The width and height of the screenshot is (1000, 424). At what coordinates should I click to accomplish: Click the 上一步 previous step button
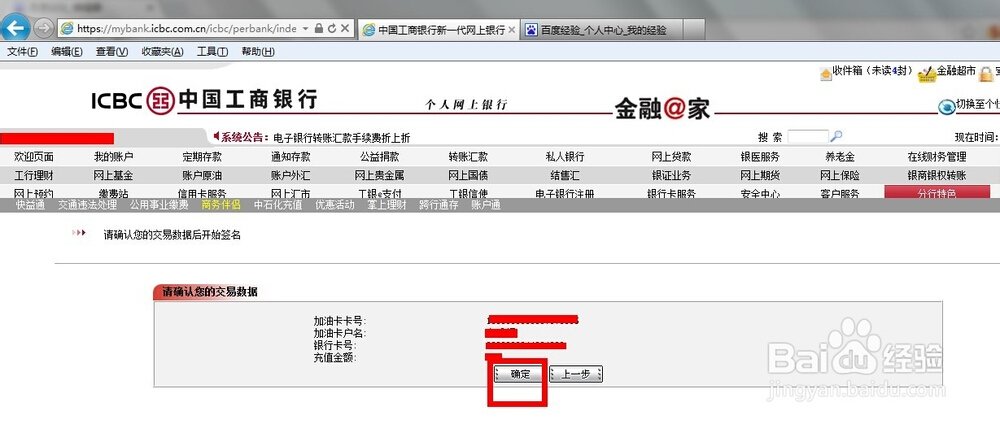pyautogui.click(x=575, y=374)
